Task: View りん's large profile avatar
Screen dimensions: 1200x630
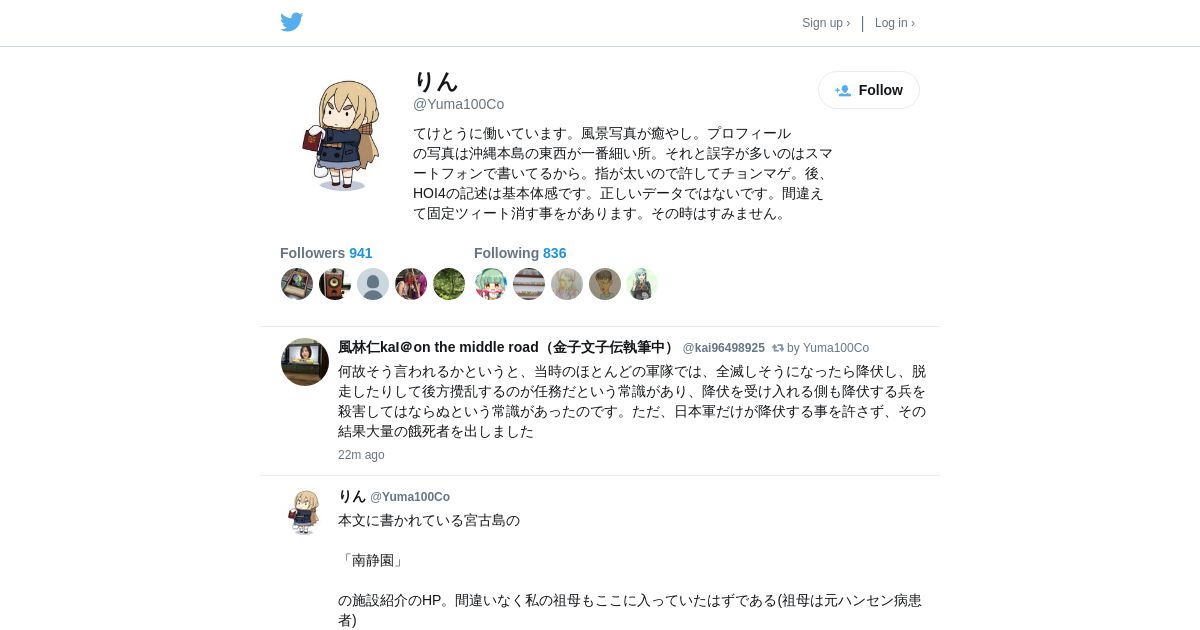Action: [x=340, y=135]
